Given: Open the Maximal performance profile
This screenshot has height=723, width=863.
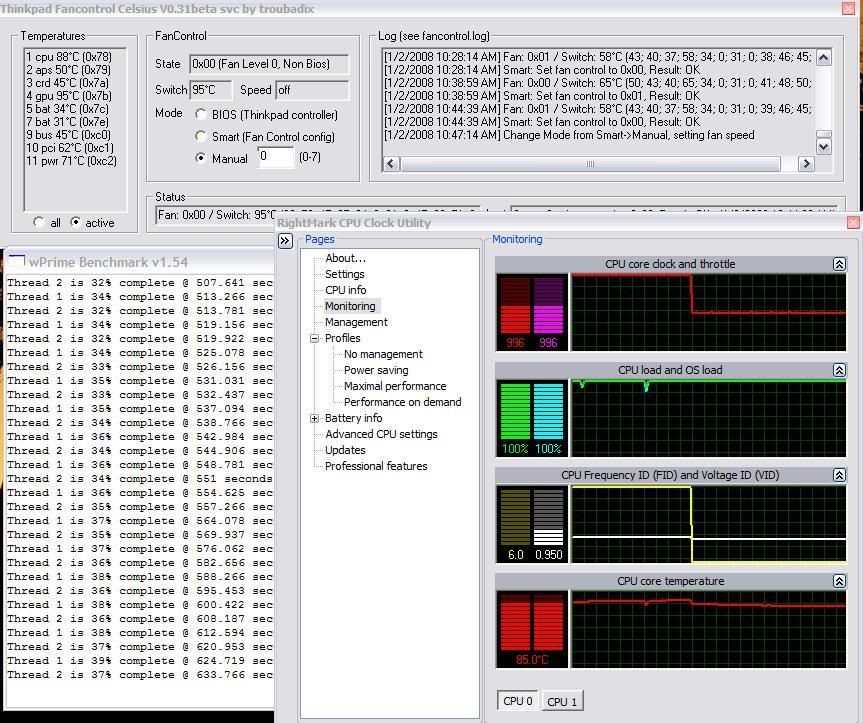Looking at the screenshot, I should coord(395,386).
